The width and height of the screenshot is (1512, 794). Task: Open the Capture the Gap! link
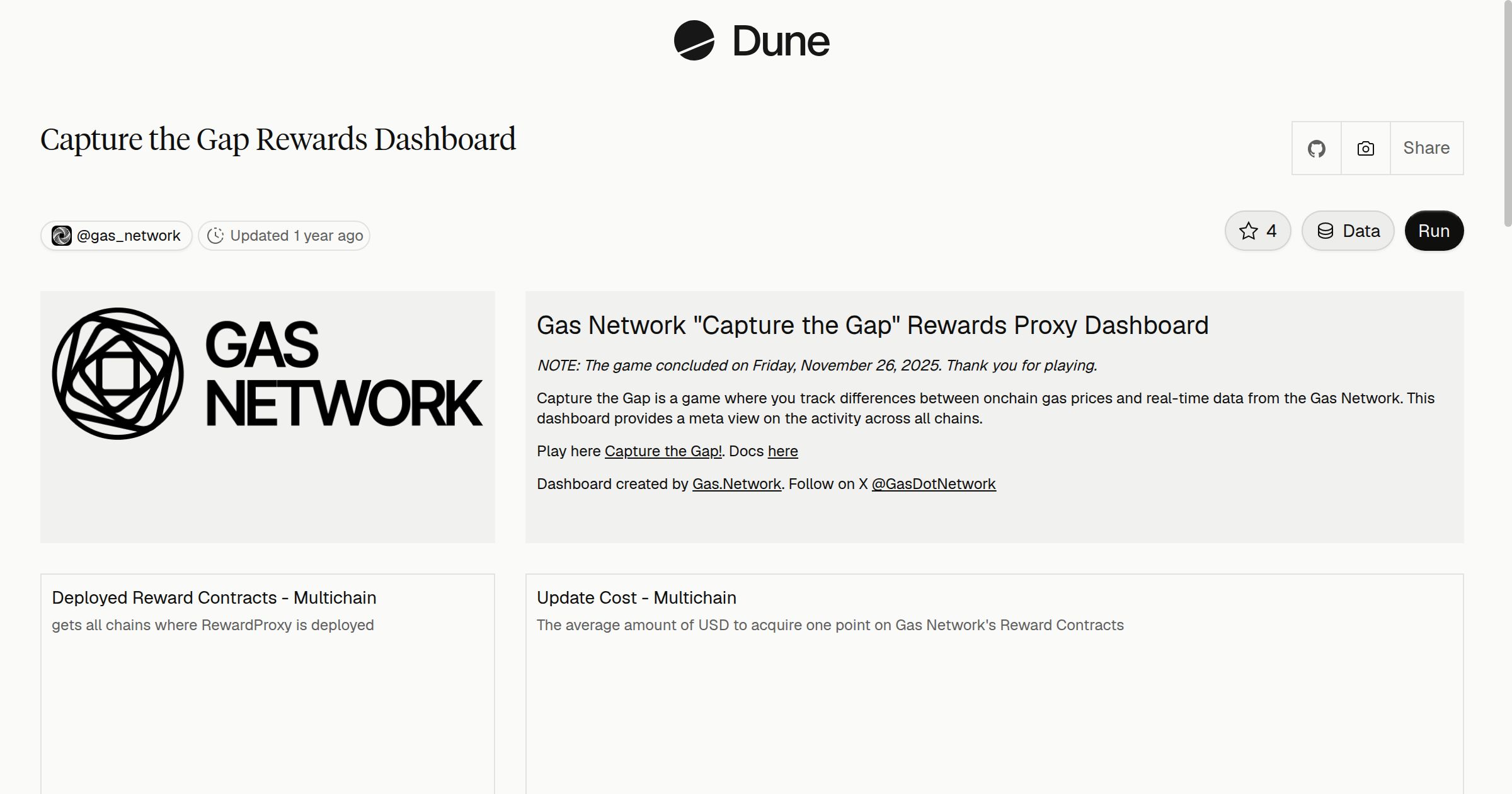pos(663,451)
